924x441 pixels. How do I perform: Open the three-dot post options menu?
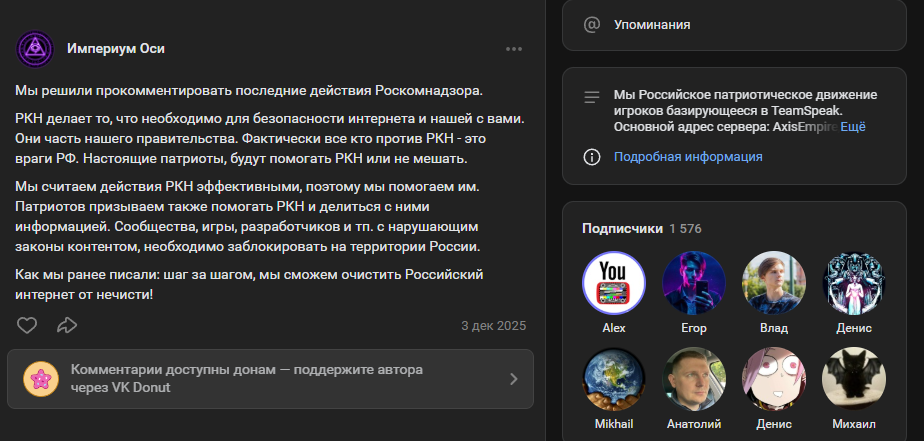coord(514,49)
